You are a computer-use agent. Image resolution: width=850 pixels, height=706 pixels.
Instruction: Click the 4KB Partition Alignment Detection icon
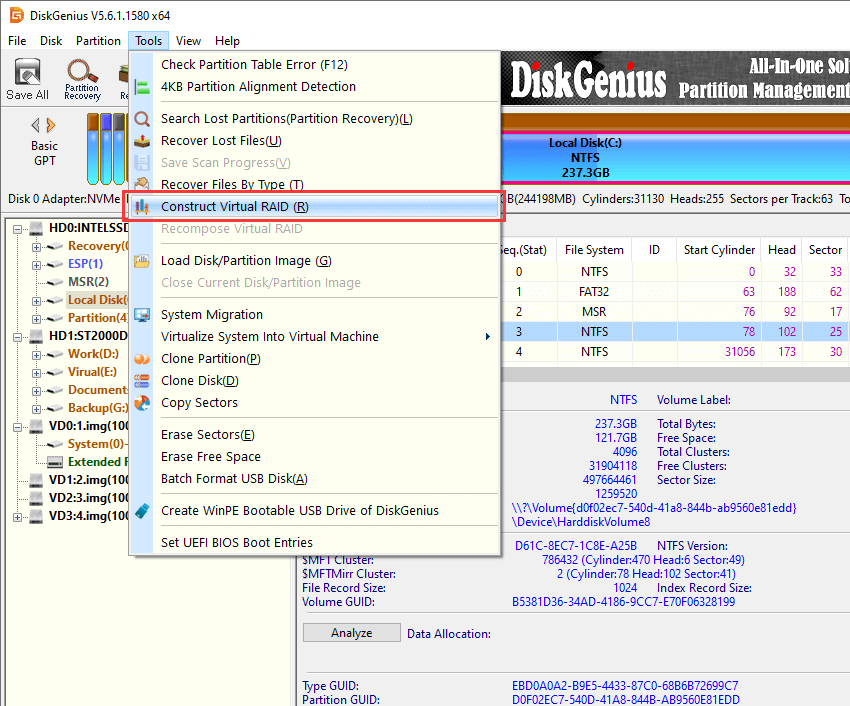[x=142, y=87]
